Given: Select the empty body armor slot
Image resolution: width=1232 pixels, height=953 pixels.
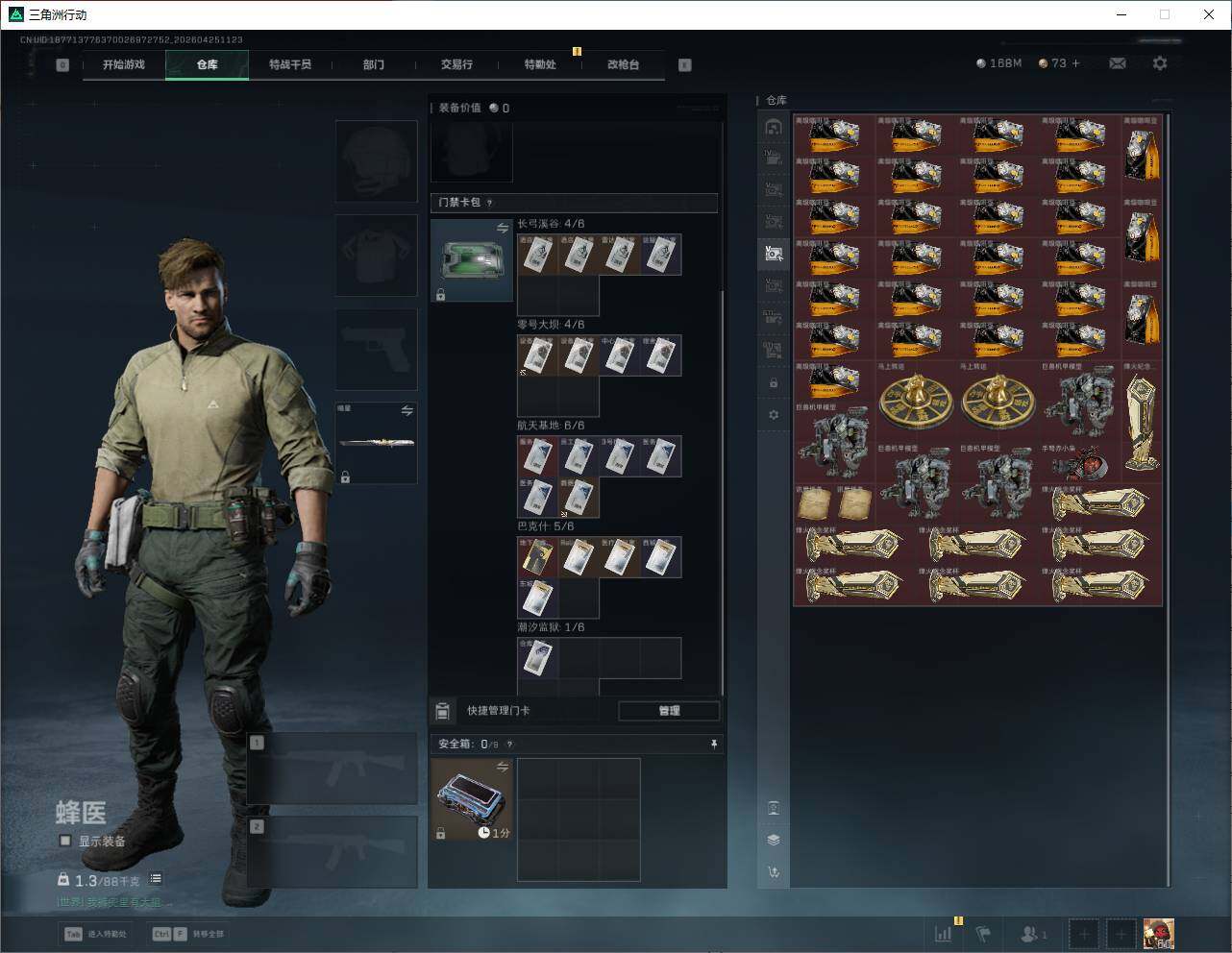Looking at the screenshot, I should click(x=377, y=256).
